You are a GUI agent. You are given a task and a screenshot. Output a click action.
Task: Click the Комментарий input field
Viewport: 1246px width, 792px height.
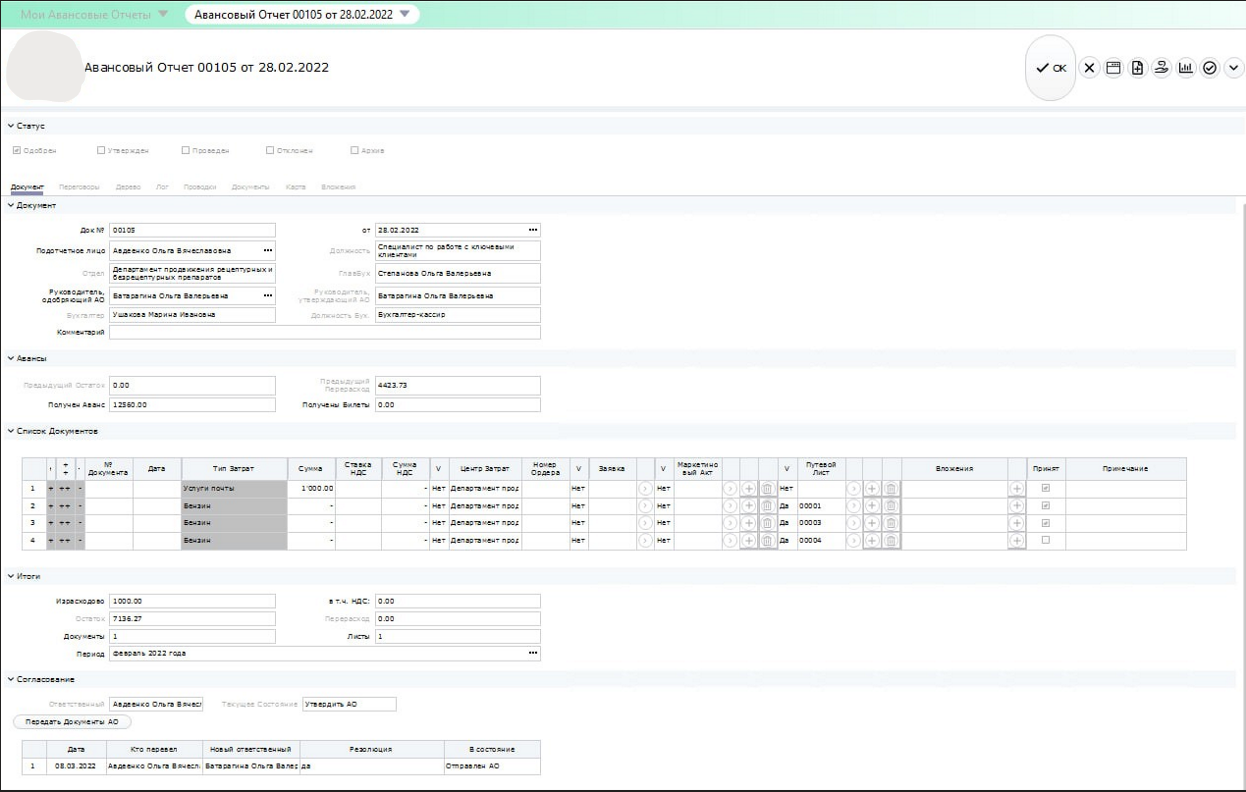[x=325, y=332]
